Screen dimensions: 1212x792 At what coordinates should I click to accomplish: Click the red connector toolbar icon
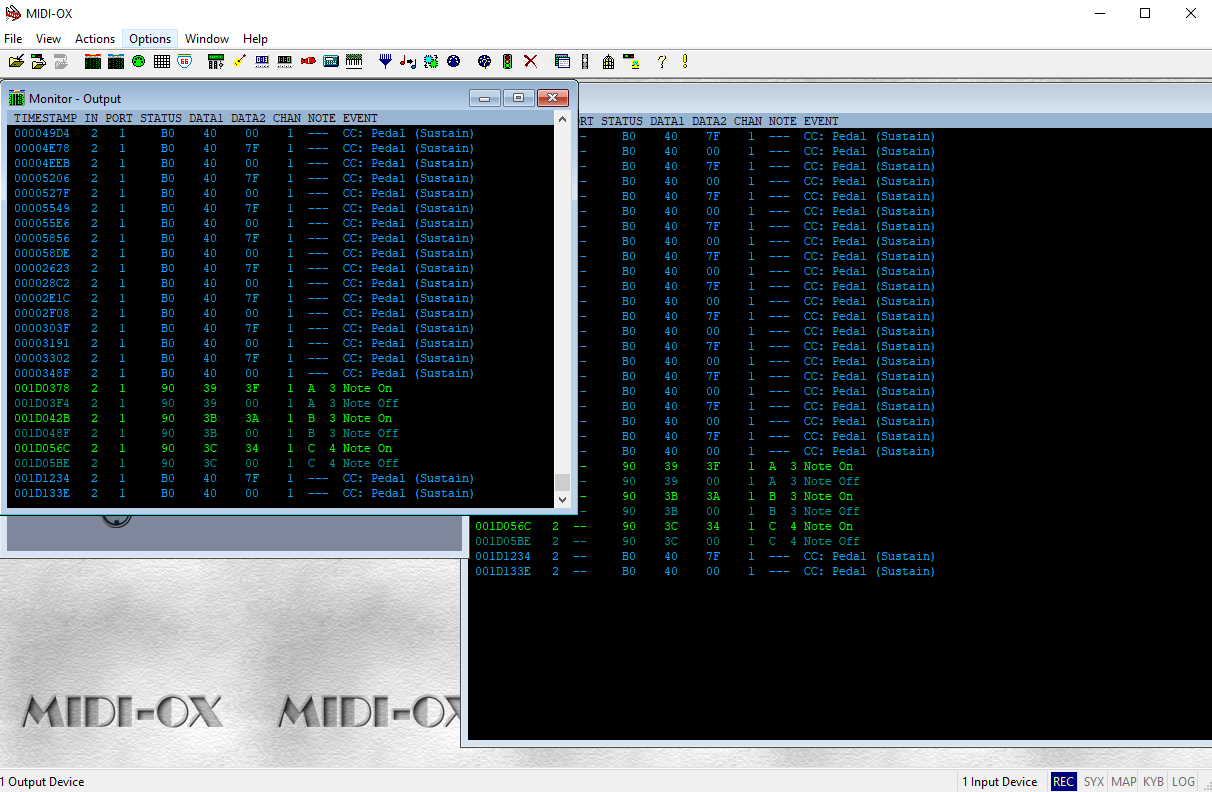click(x=308, y=61)
